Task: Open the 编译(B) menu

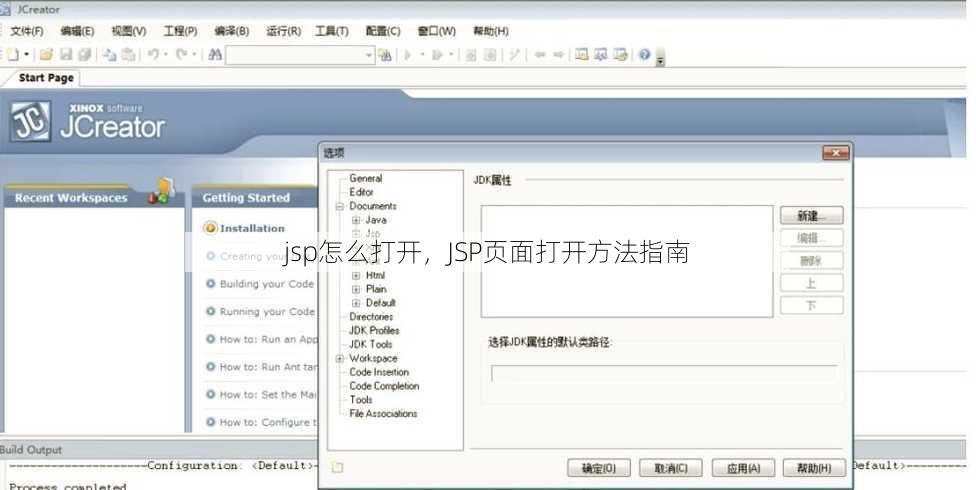Action: pos(232,31)
